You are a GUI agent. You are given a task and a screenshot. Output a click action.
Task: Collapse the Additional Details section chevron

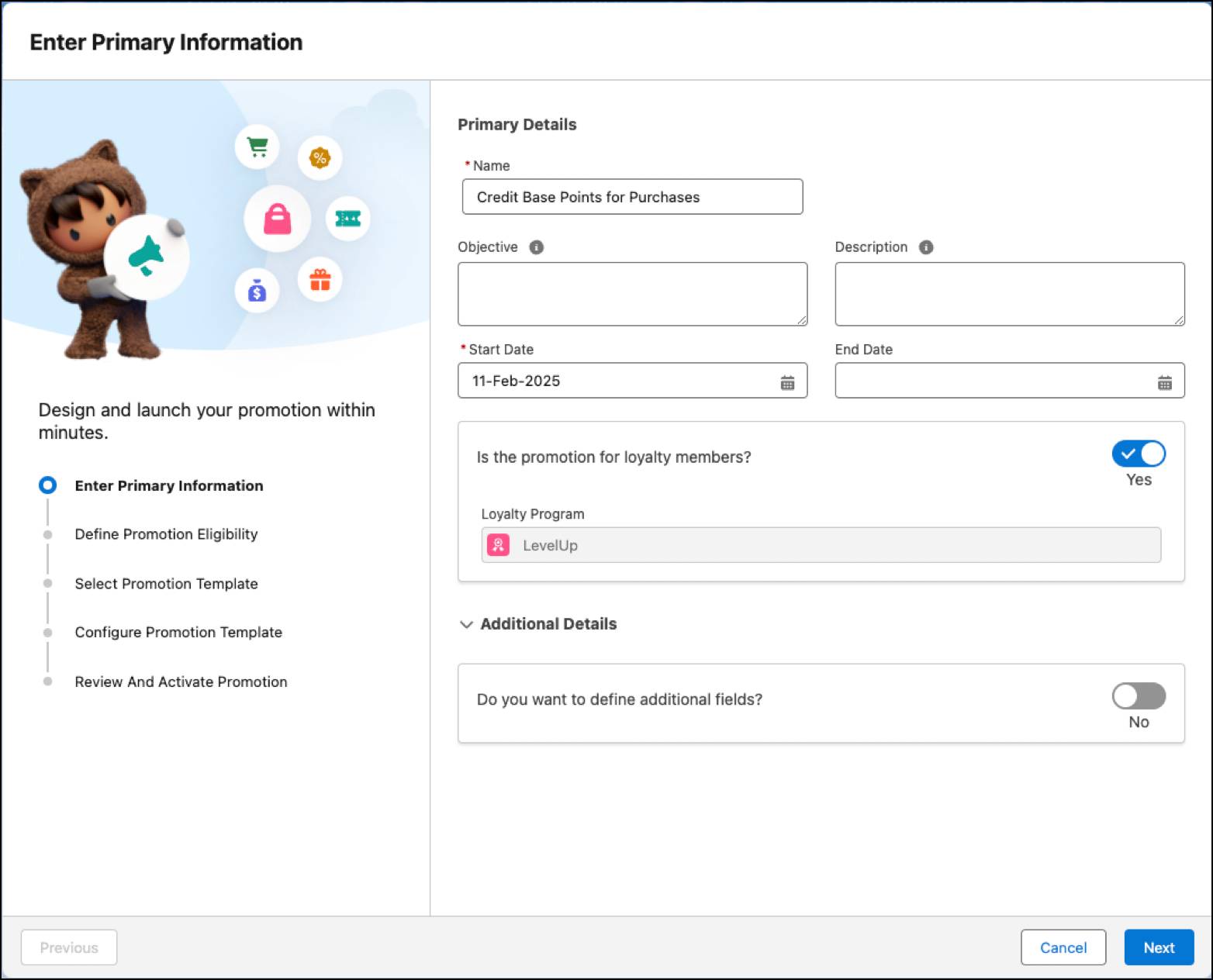pos(466,624)
